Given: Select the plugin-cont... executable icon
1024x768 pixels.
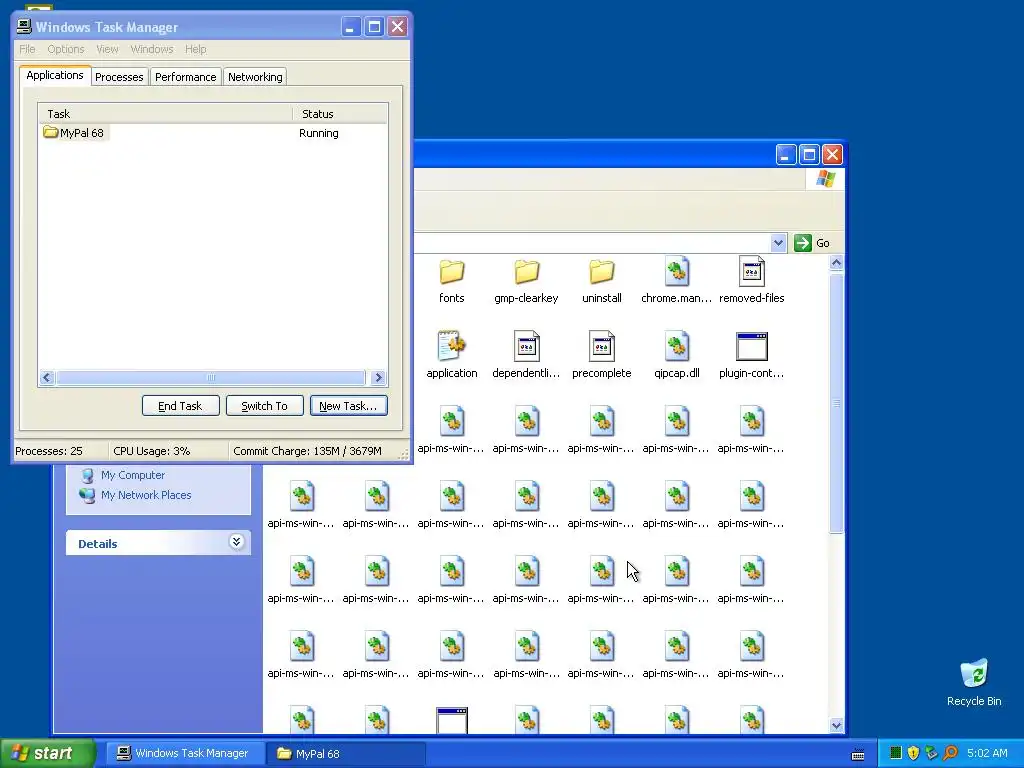Looking at the screenshot, I should click(752, 346).
